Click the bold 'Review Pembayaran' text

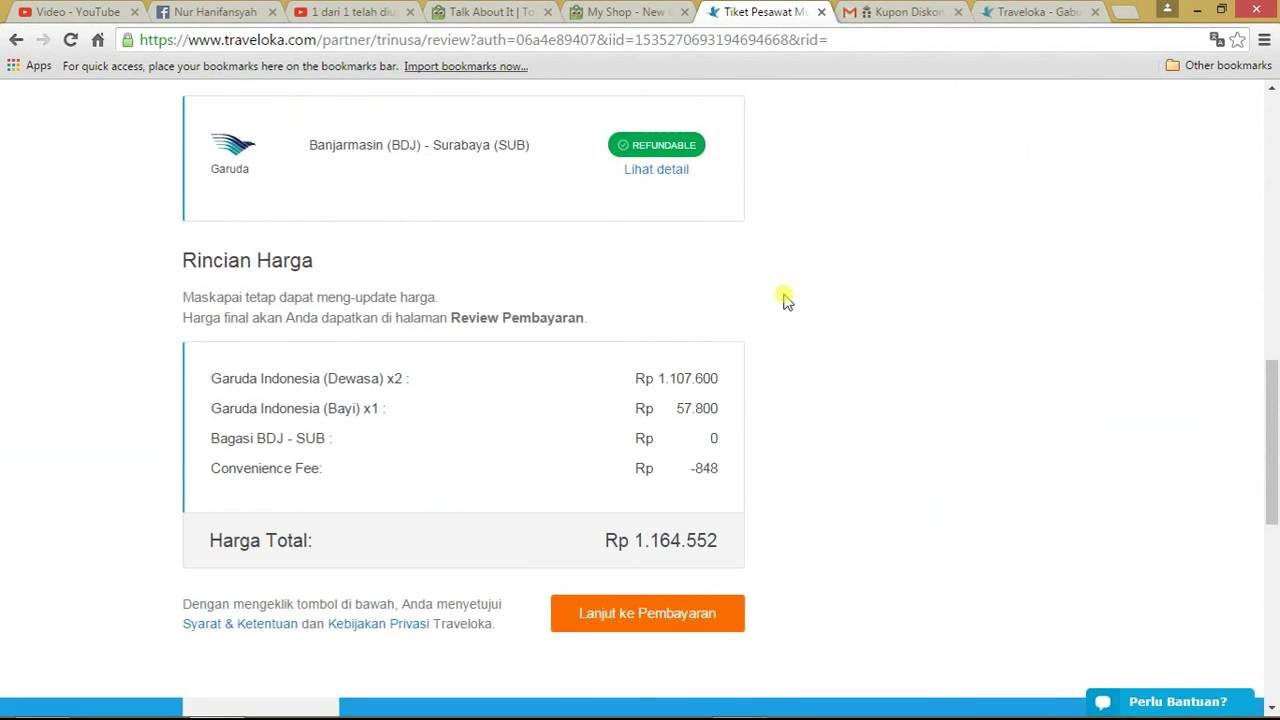point(517,318)
